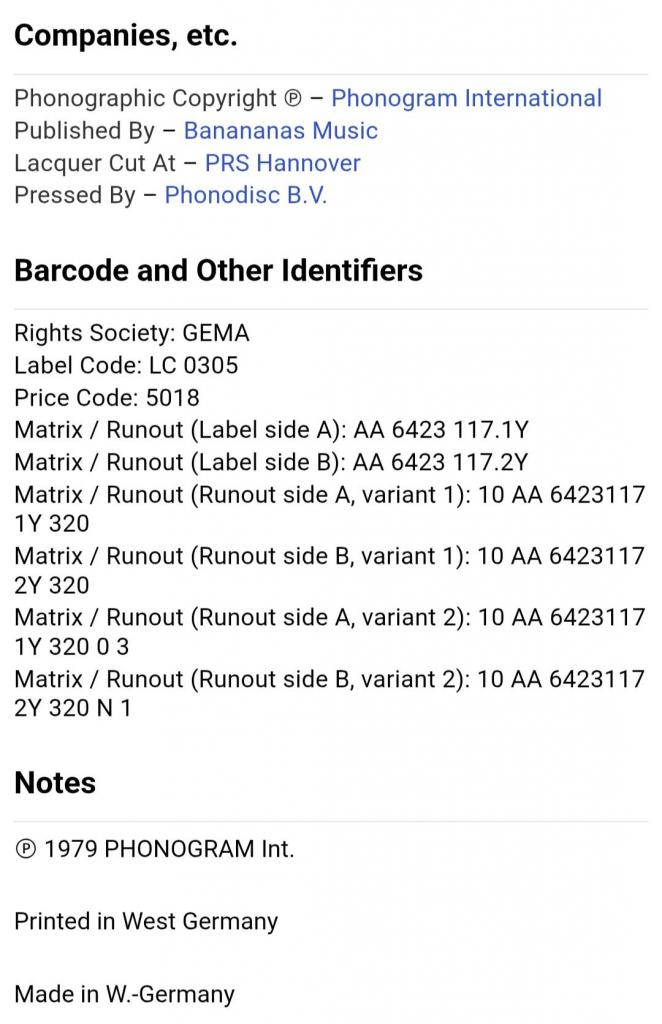Select the Companies, etc. heading

[x=125, y=35]
